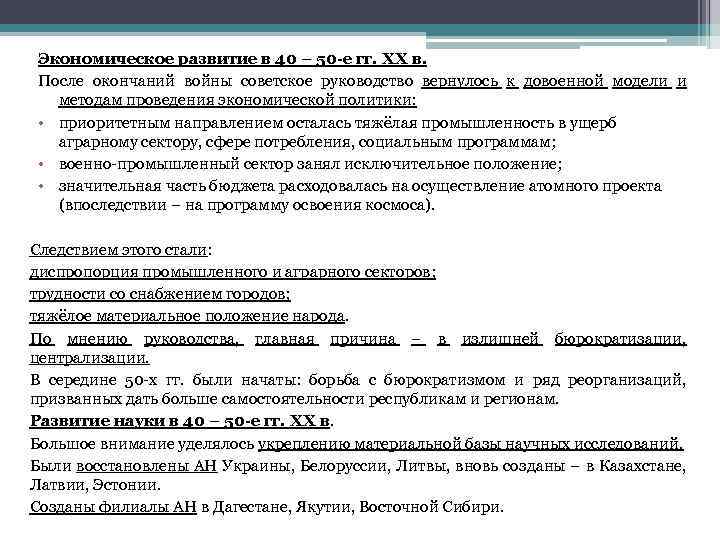Click line "трудности со снабжением городов;"

click(x=160, y=294)
